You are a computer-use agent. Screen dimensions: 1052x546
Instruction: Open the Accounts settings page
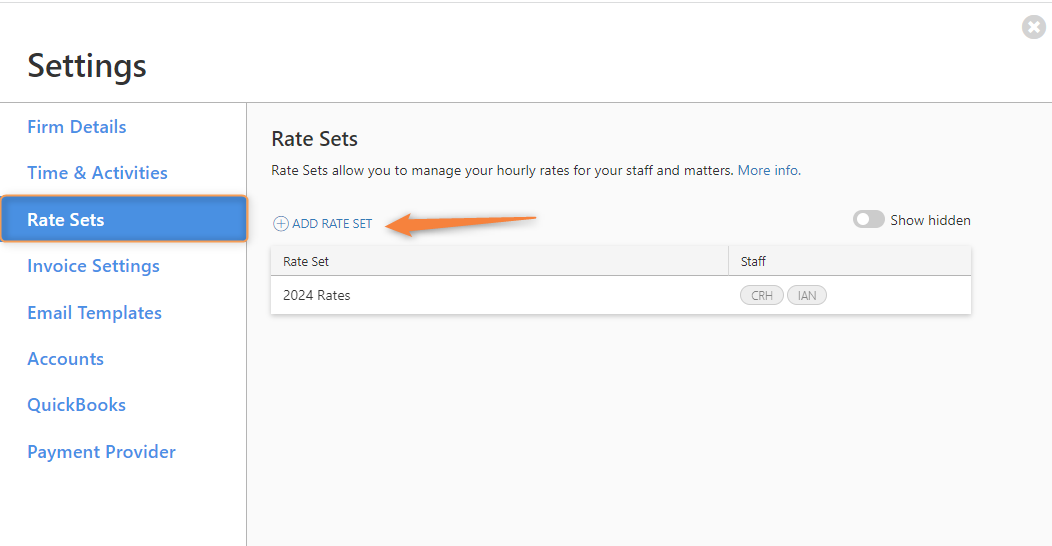pyautogui.click(x=65, y=359)
